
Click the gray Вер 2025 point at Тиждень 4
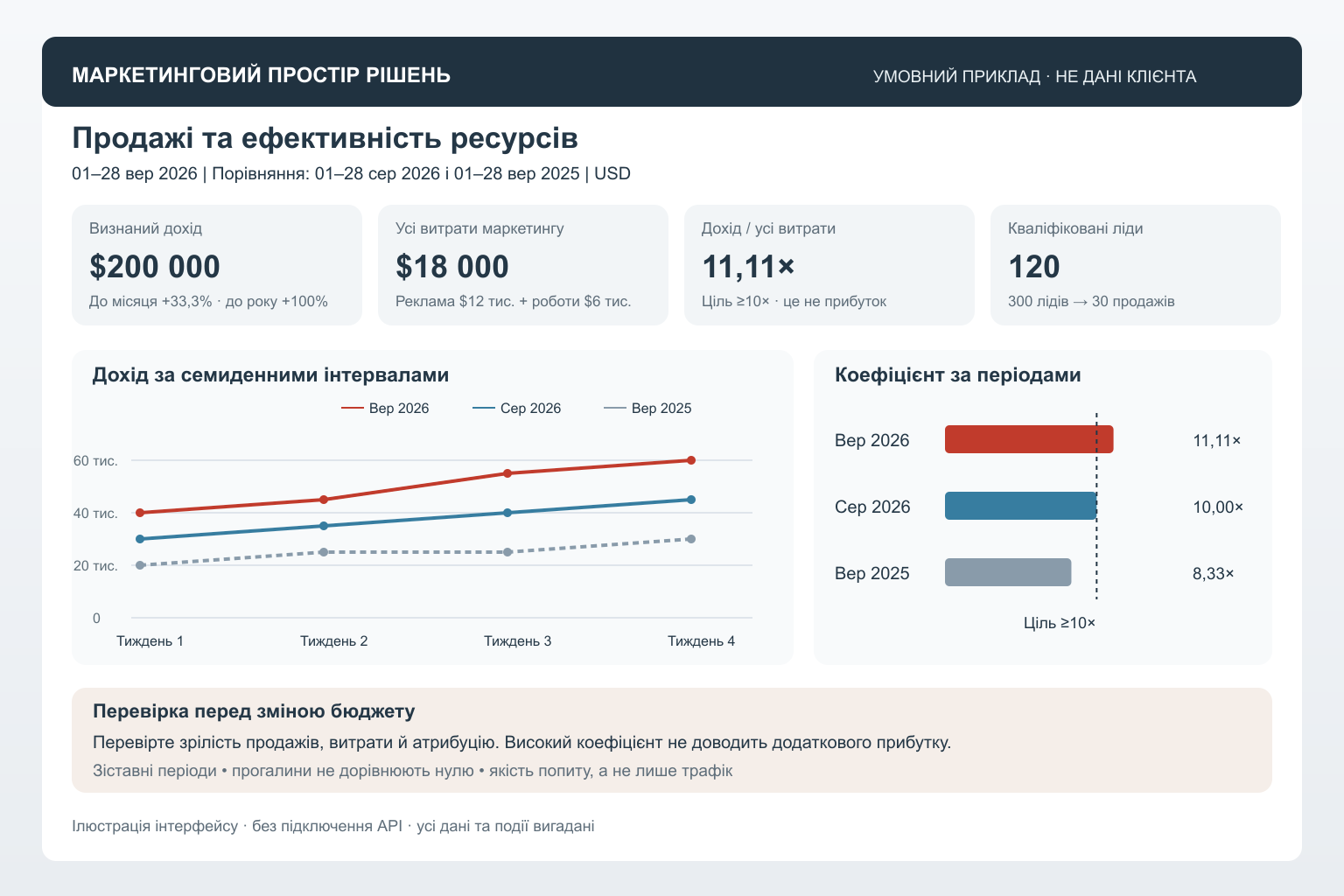pyautogui.click(x=691, y=539)
